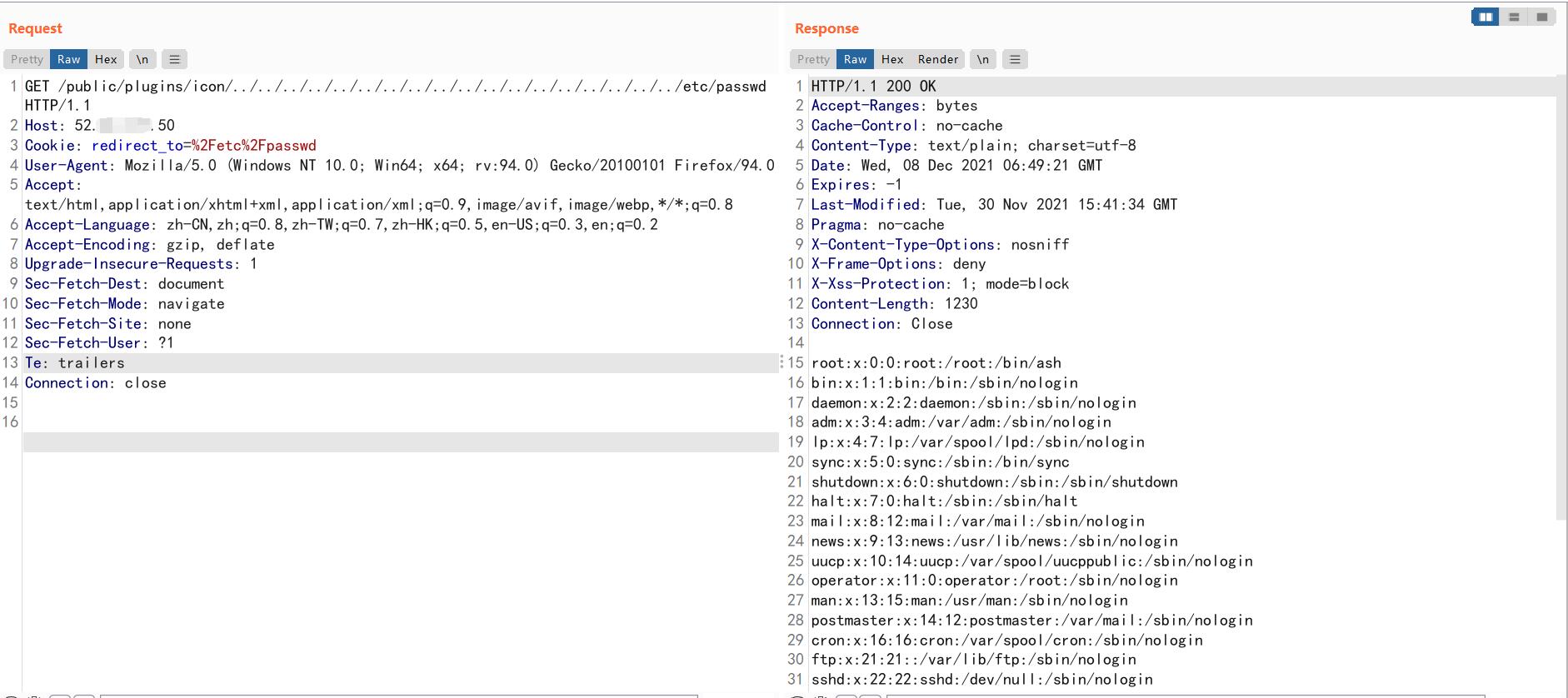
Task: Click the request Connection: close line
Action: (x=96, y=383)
